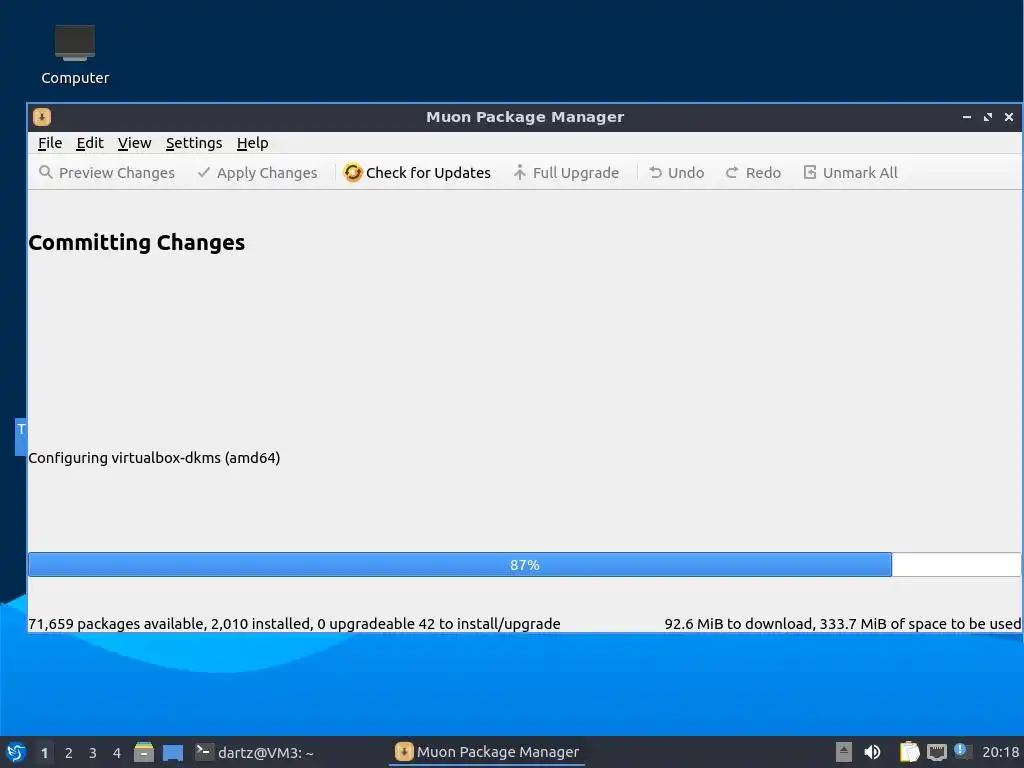Image resolution: width=1024 pixels, height=768 pixels.
Task: Click the 92.6 MiB to download text
Action: coord(842,624)
